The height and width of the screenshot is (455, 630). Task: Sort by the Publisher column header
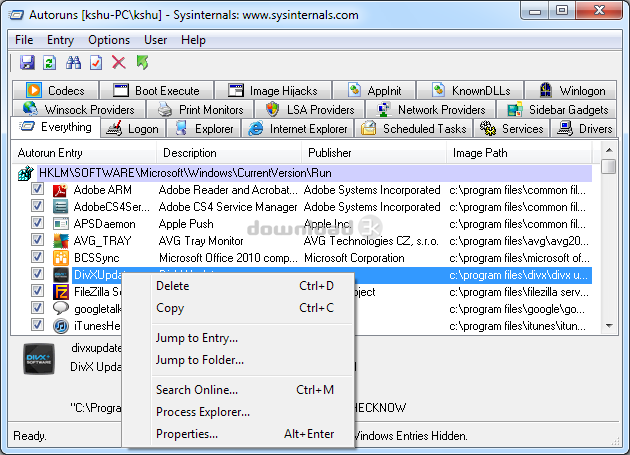[374, 153]
